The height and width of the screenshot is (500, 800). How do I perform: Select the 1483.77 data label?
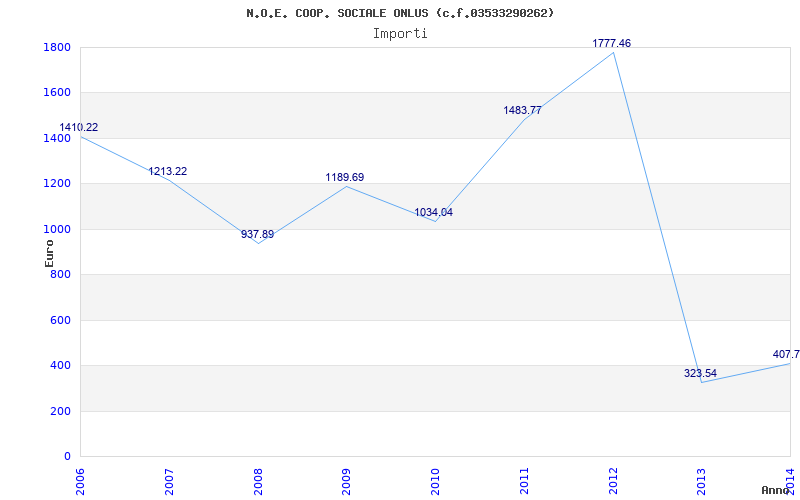pyautogui.click(x=522, y=110)
